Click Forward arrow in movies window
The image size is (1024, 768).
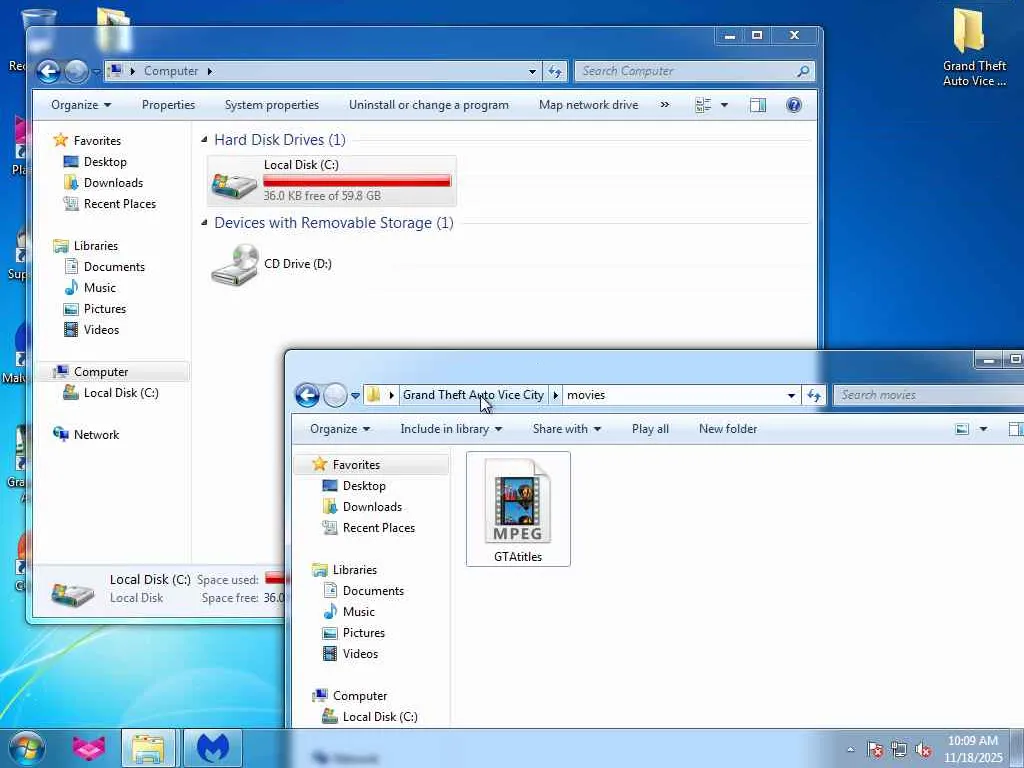[x=335, y=395]
